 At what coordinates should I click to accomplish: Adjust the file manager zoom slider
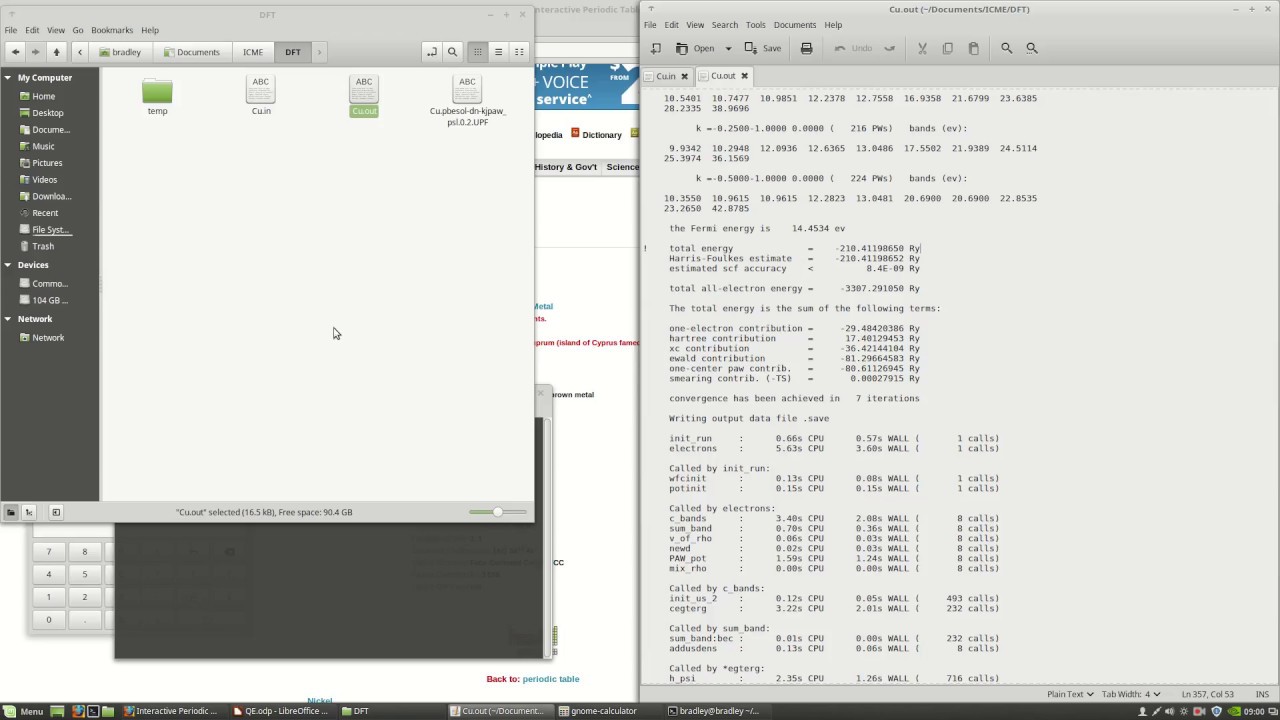click(x=498, y=512)
